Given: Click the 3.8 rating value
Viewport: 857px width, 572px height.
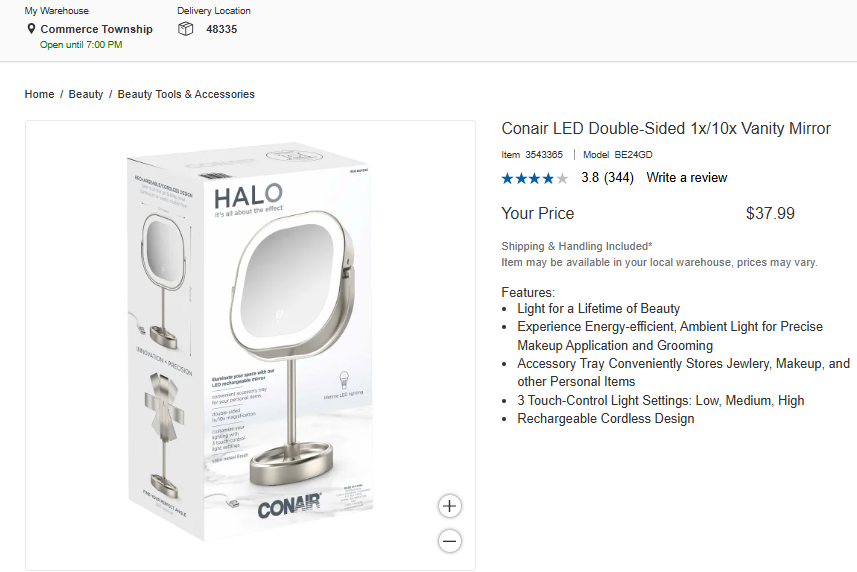Looking at the screenshot, I should coord(590,178).
